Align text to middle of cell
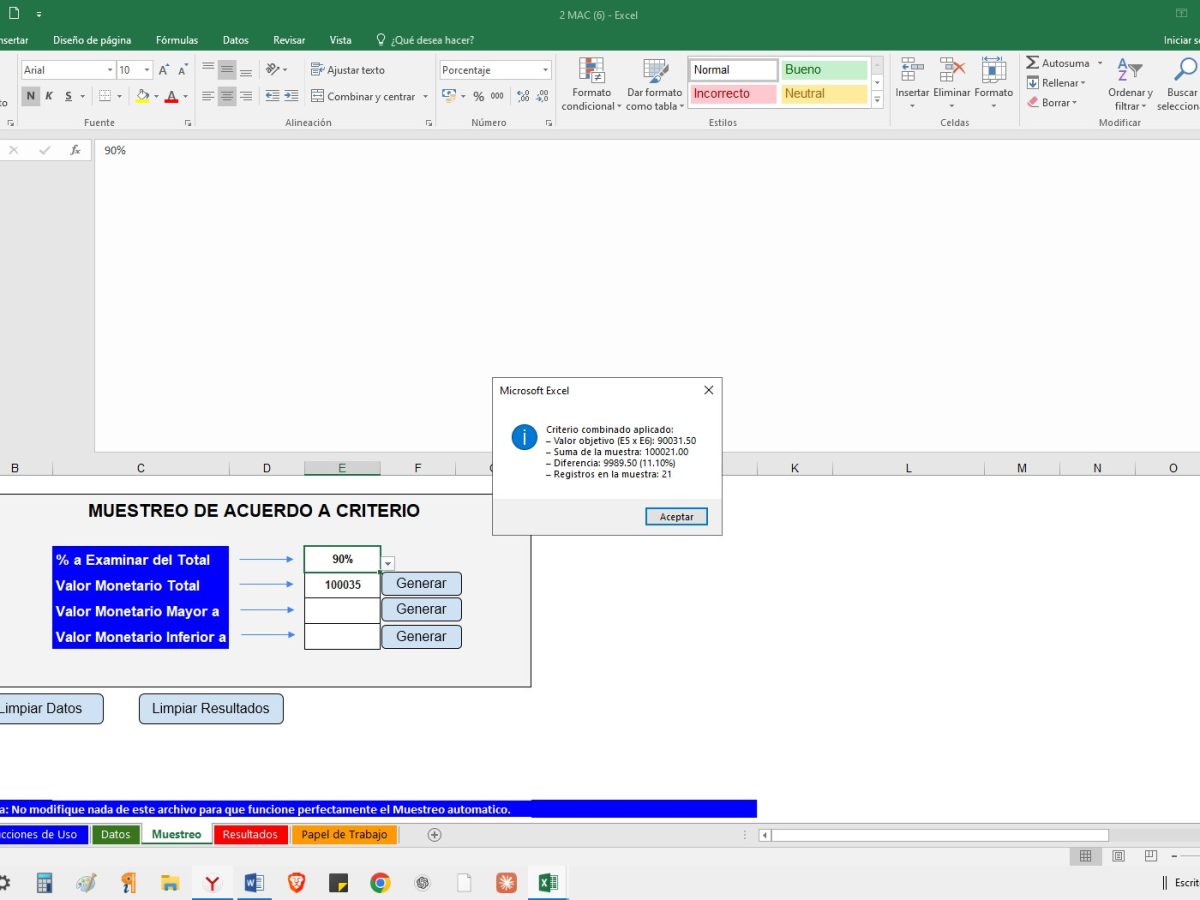The height and width of the screenshot is (900, 1200). [x=227, y=70]
